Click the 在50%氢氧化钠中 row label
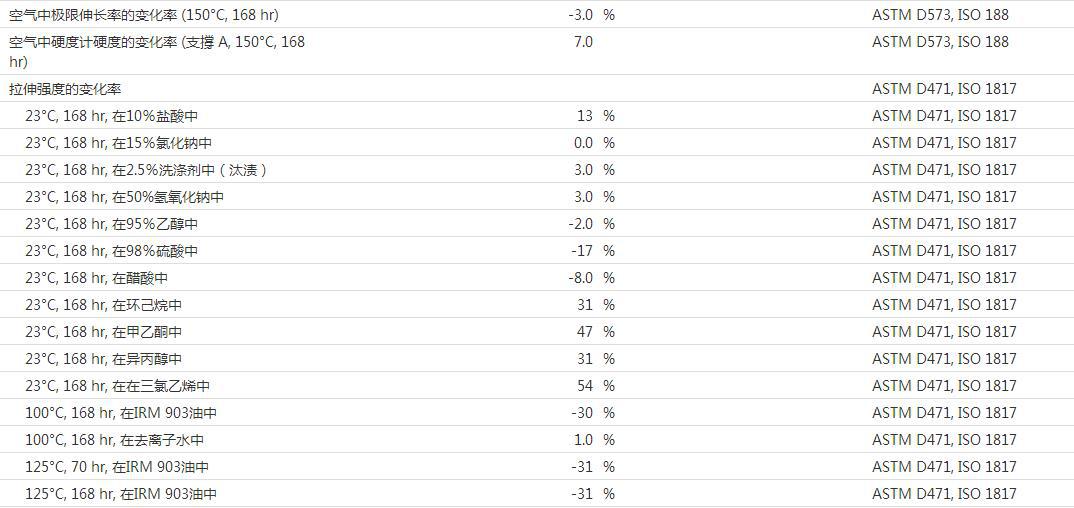The width and height of the screenshot is (1074, 508). pyautogui.click(x=124, y=197)
